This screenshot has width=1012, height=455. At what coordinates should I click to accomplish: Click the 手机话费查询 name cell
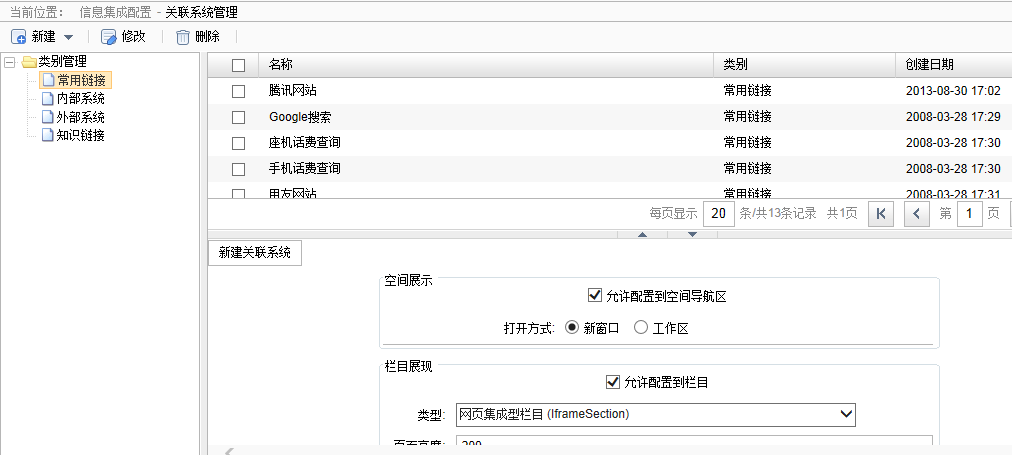pos(305,168)
